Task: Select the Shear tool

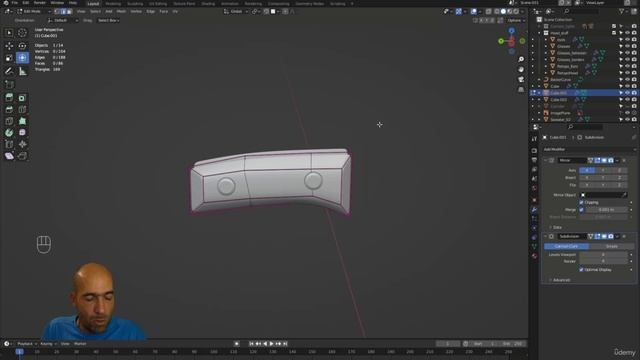Action: point(9,156)
